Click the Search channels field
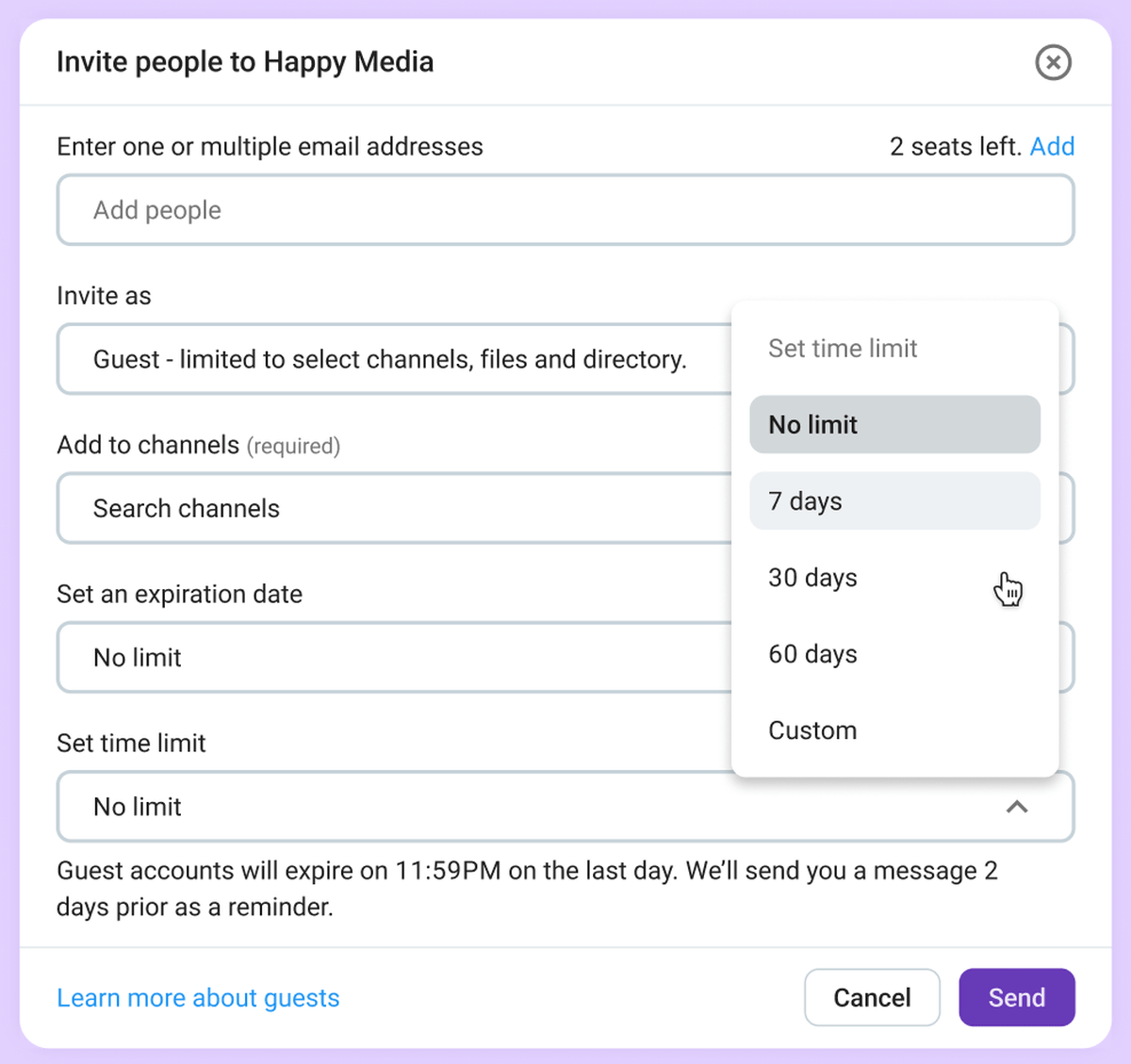Image resolution: width=1131 pixels, height=1064 pixels. click(377, 508)
